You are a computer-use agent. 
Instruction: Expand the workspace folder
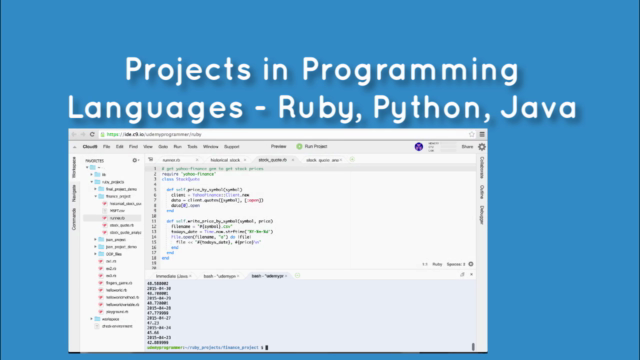pyautogui.click(x=92, y=319)
